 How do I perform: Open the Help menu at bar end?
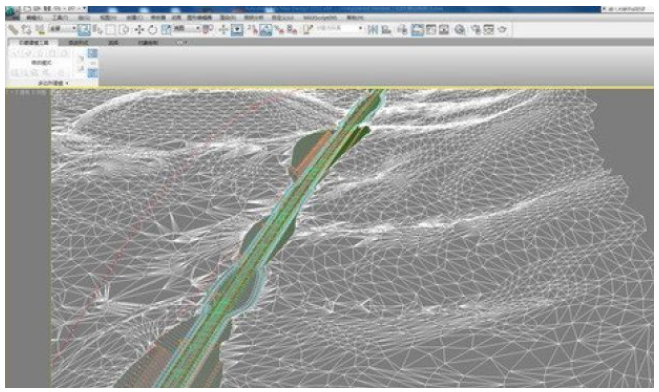tap(355, 18)
